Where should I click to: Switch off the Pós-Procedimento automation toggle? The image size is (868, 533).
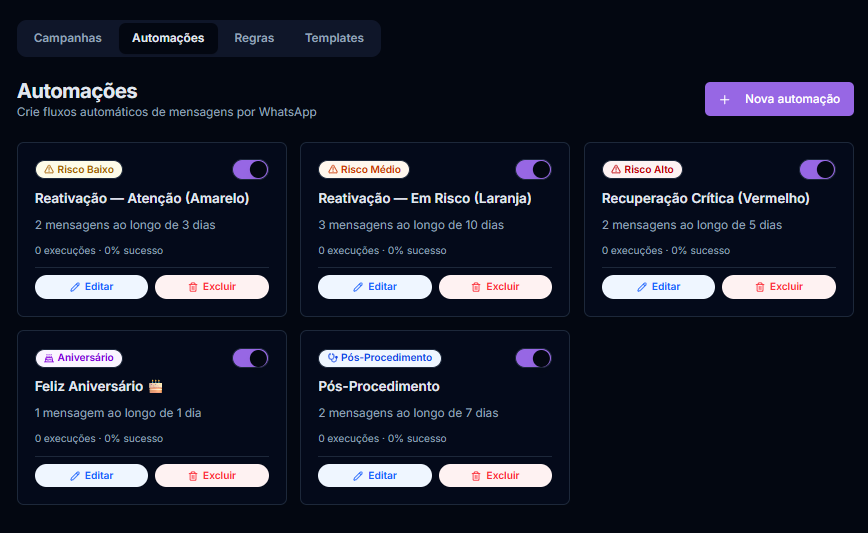(533, 358)
